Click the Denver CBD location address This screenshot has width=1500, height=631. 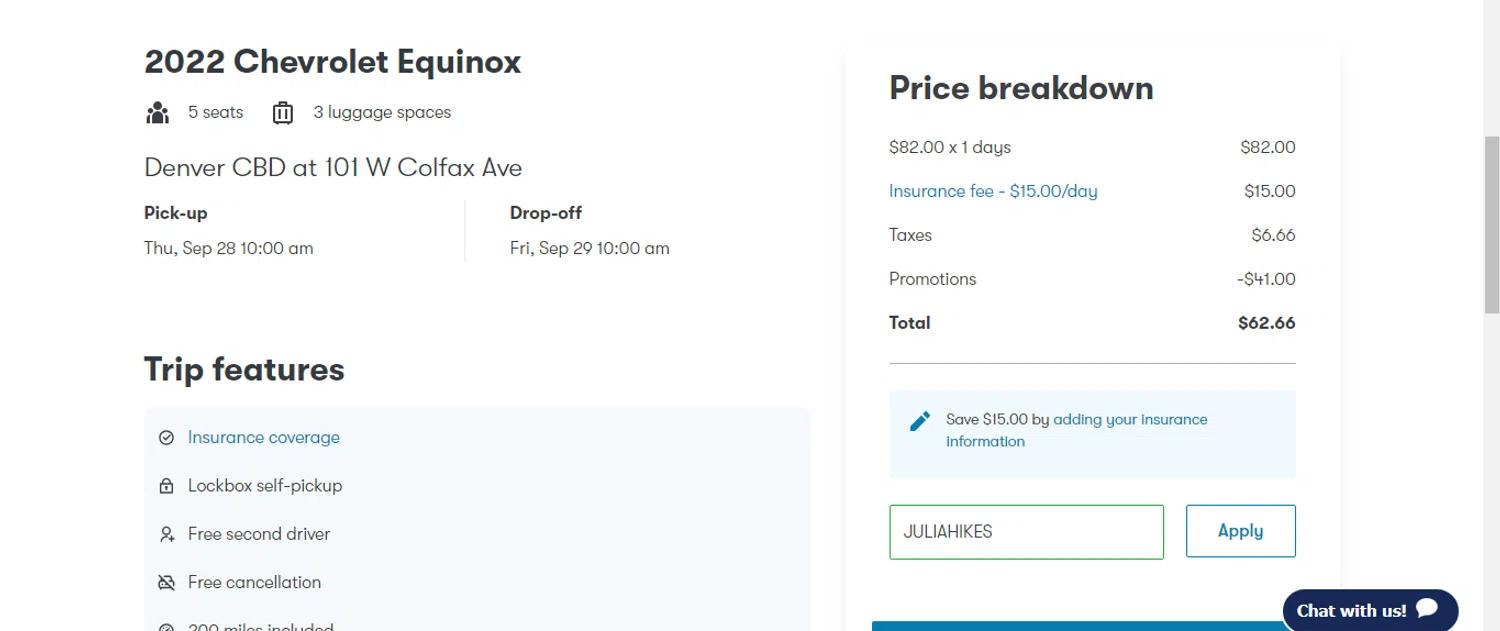click(x=333, y=168)
